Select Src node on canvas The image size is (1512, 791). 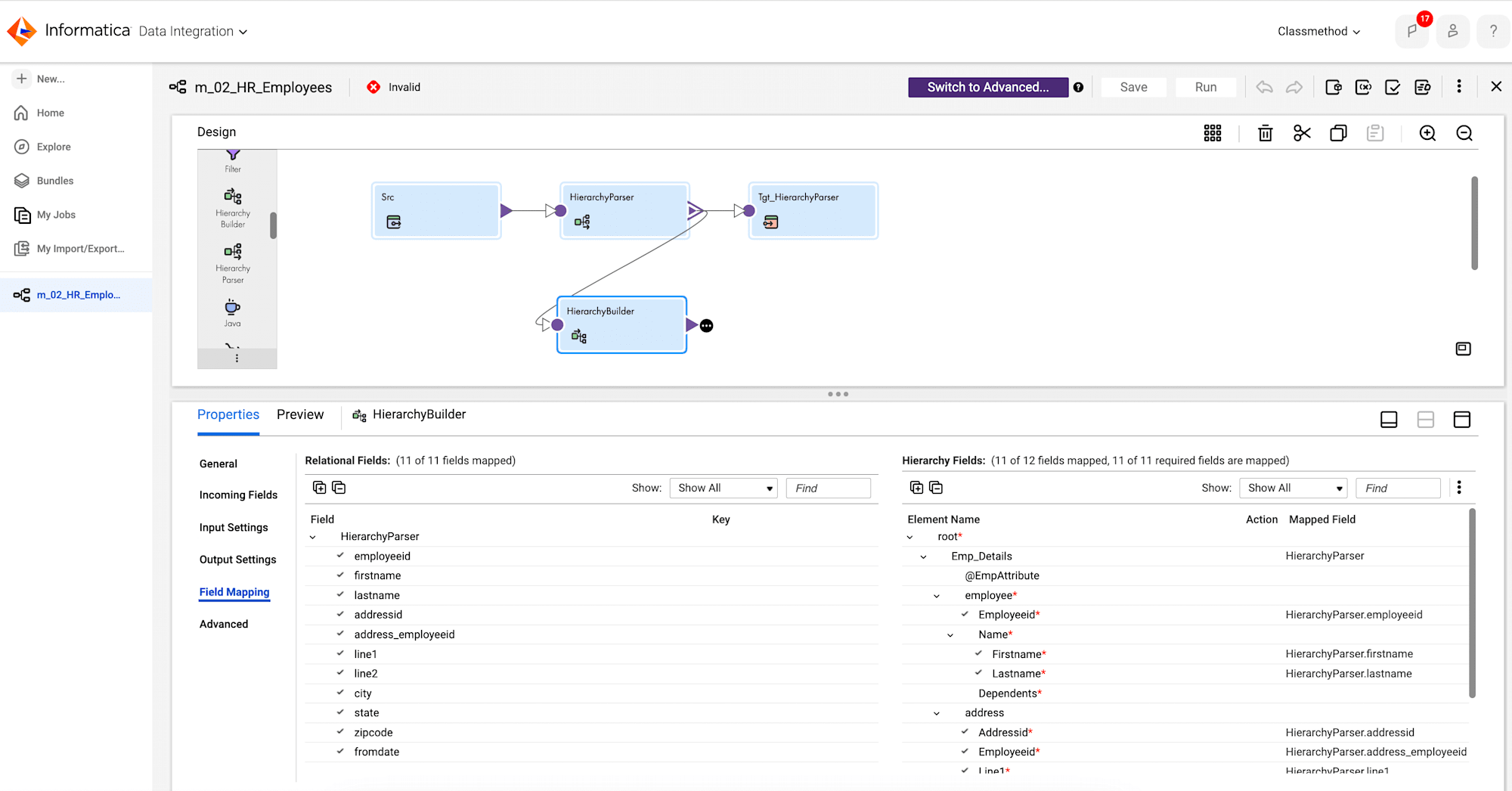pyautogui.click(x=436, y=210)
